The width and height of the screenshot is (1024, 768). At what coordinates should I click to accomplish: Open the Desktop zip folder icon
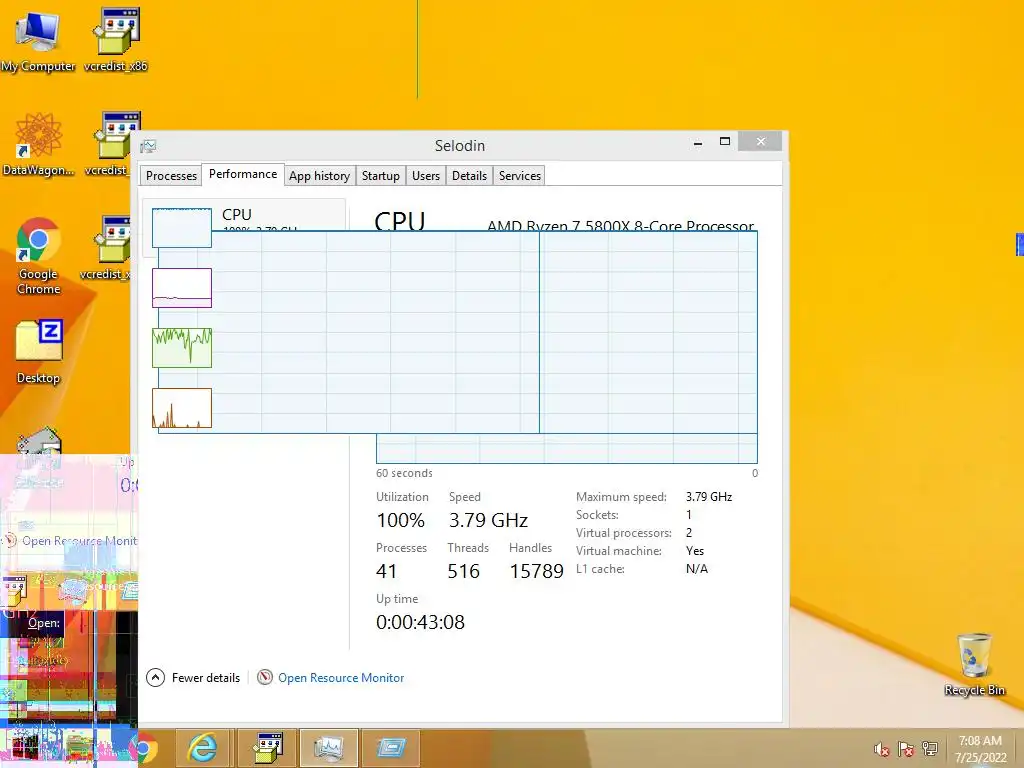coord(39,353)
